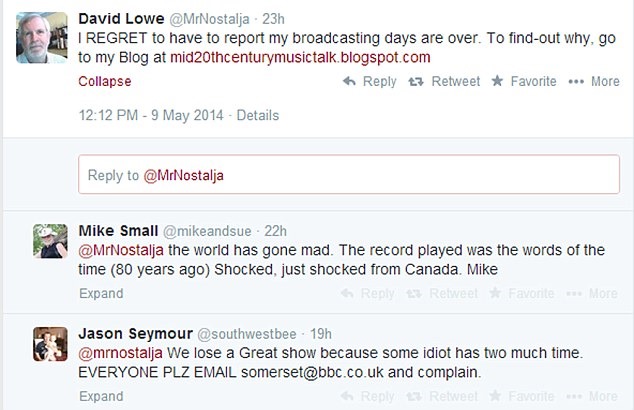
Task: Expand Jason Seymour's reply
Action: [100, 396]
